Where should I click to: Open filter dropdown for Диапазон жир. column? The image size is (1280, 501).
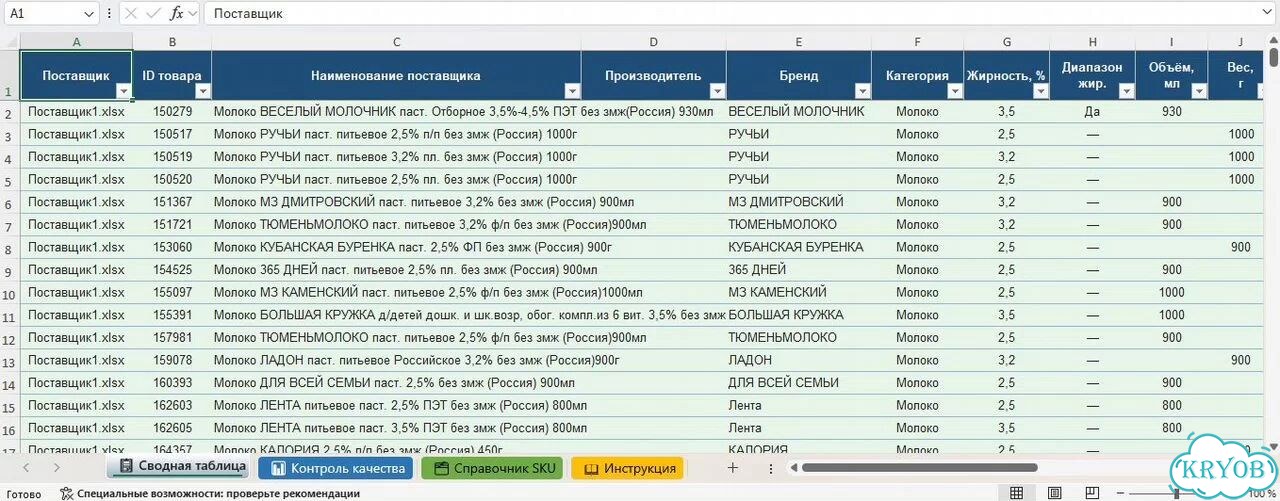pos(1126,91)
